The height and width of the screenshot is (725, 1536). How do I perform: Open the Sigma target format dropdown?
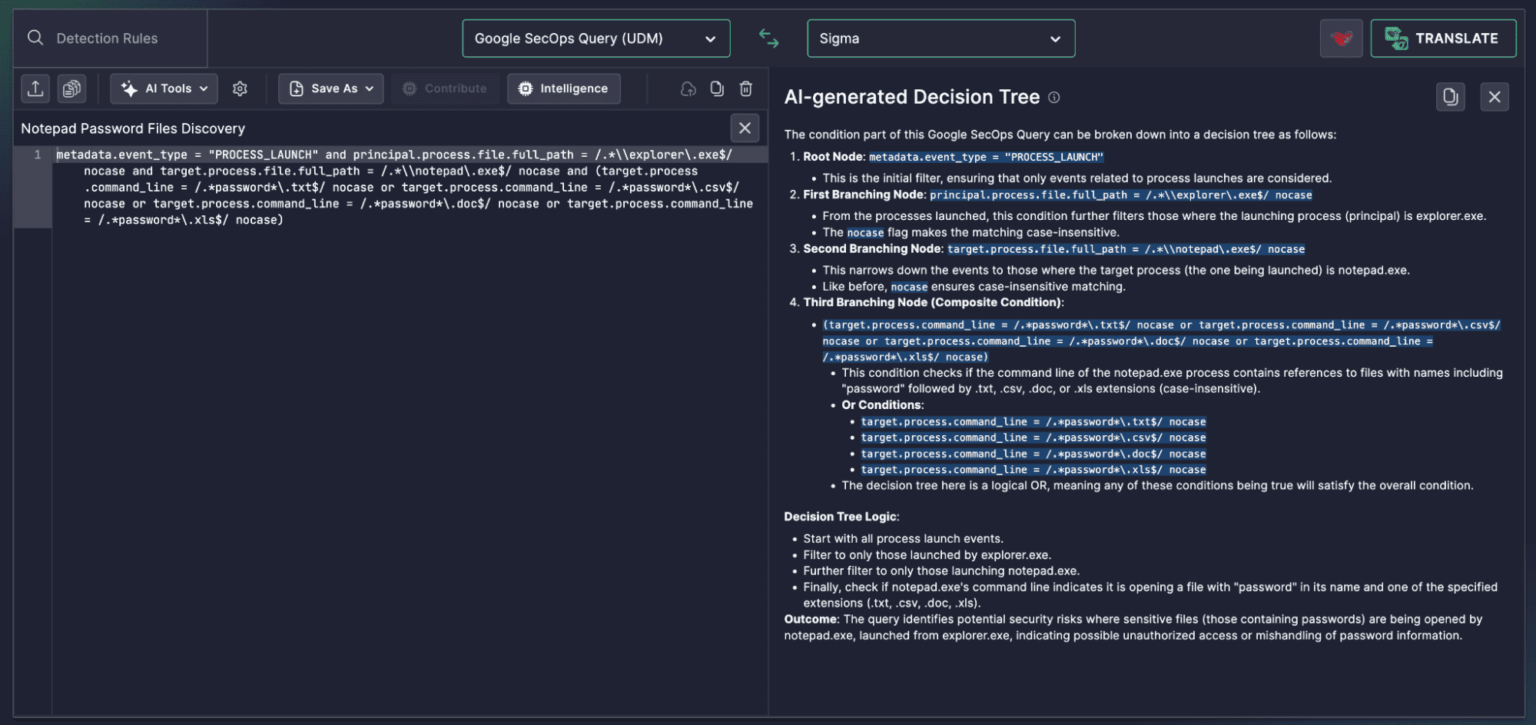939,38
